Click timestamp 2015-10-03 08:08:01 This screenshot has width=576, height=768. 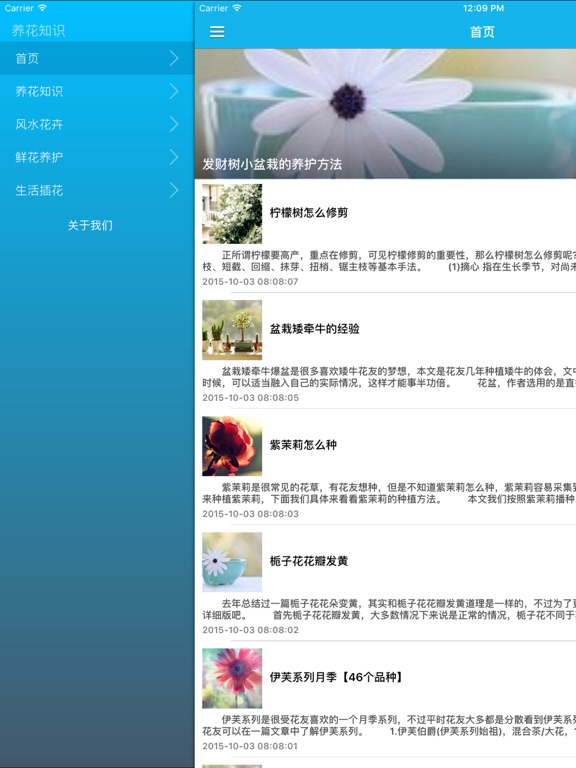click(x=250, y=746)
